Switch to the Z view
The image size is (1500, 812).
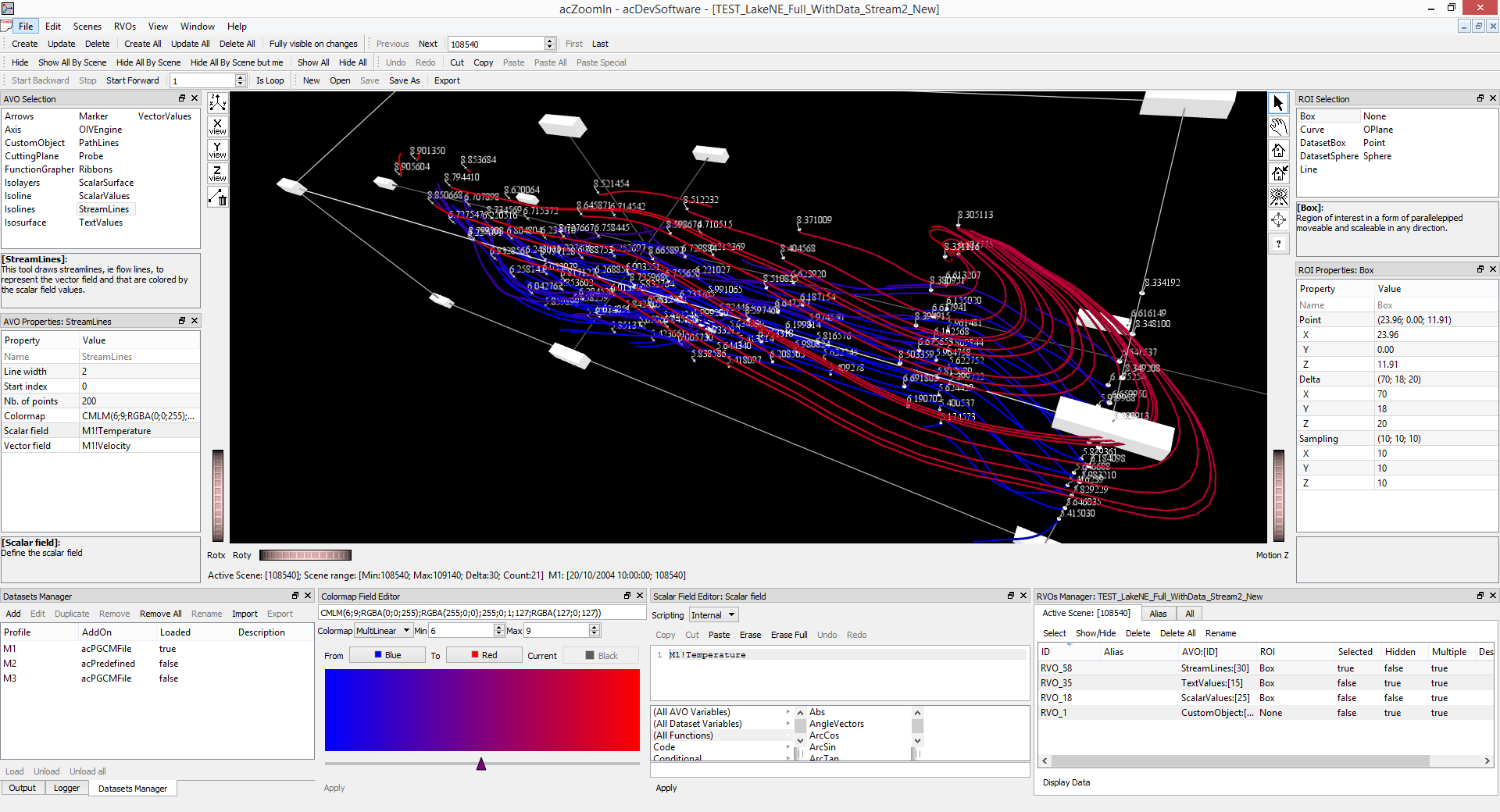[x=217, y=173]
